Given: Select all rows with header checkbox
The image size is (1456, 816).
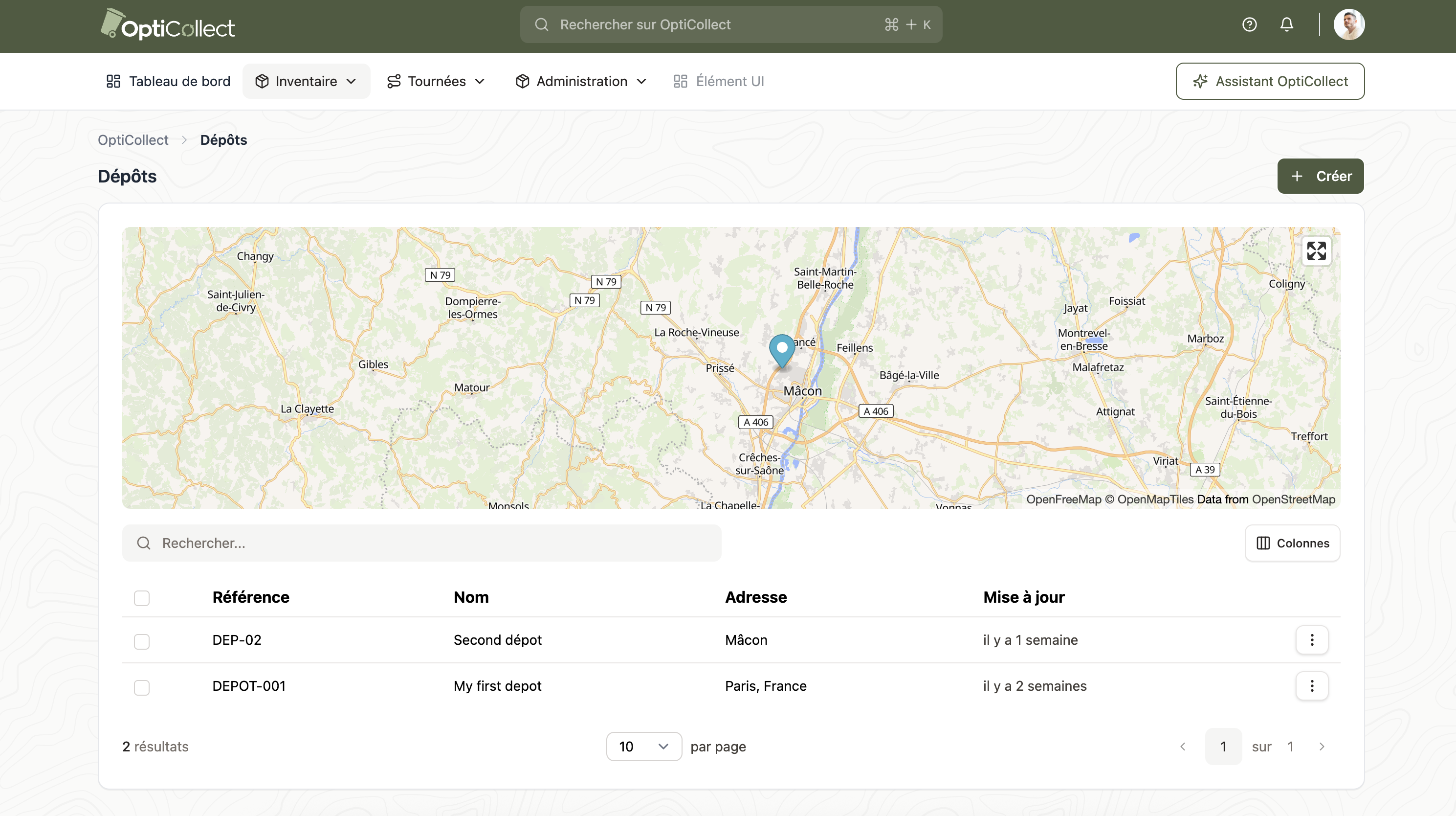Looking at the screenshot, I should coord(142,598).
